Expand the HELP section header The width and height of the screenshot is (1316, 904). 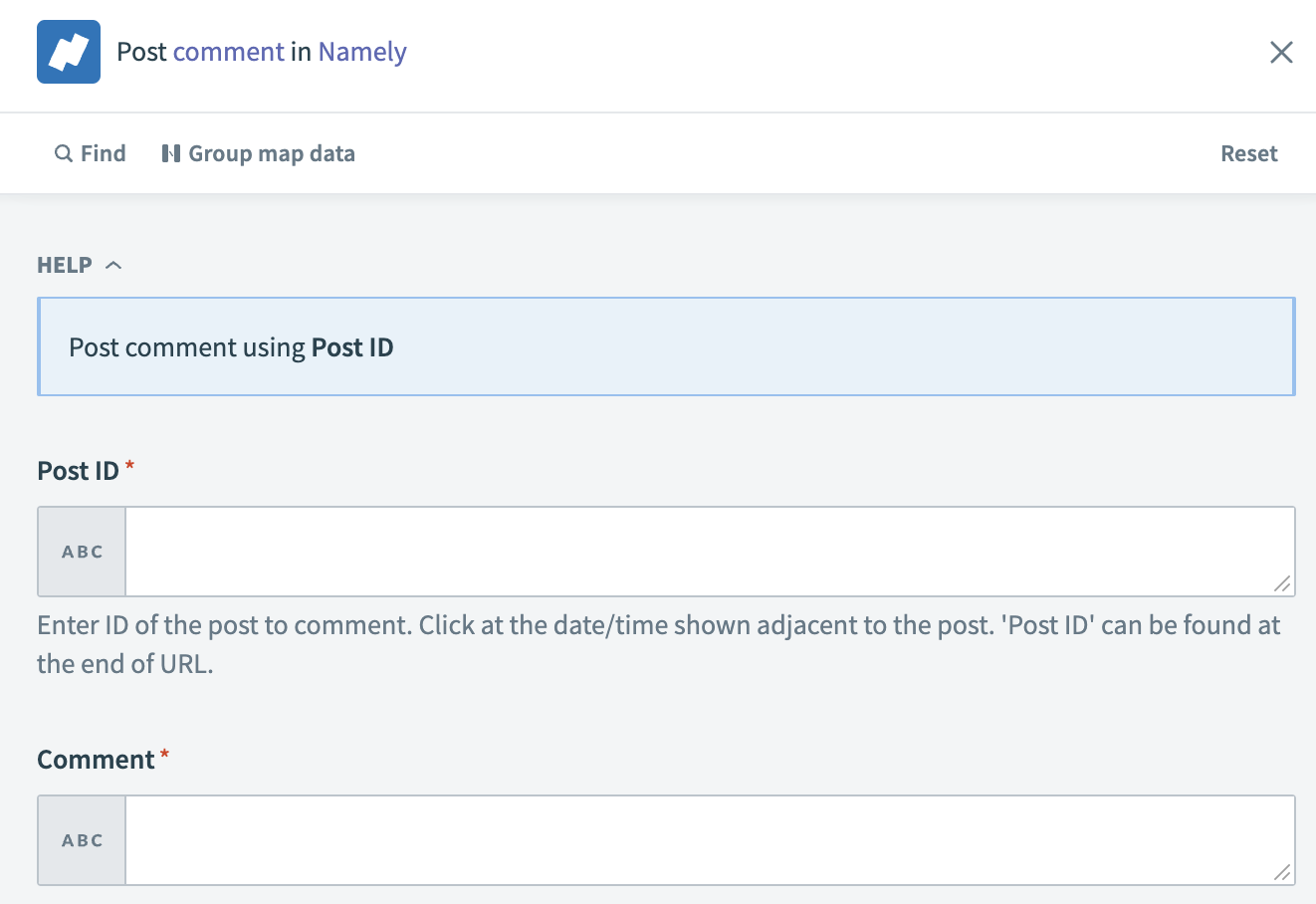pyautogui.click(x=63, y=264)
